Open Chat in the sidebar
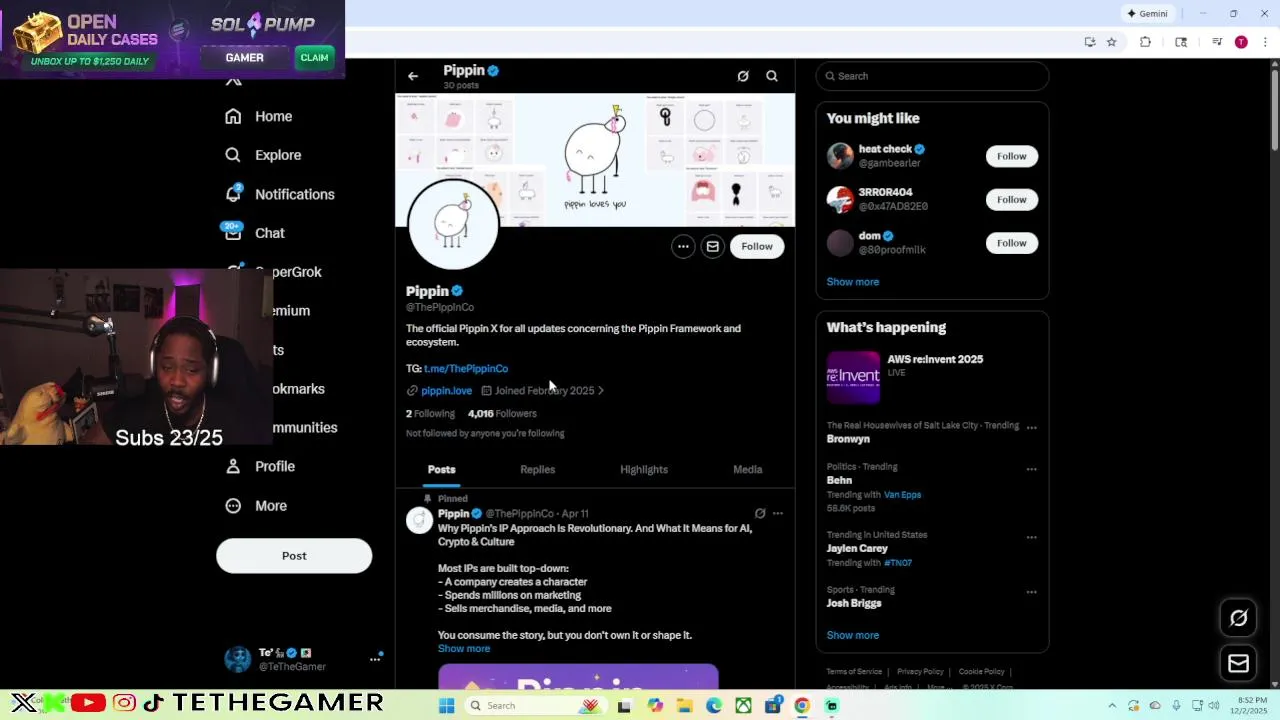The height and width of the screenshot is (720, 1280). [256, 233]
